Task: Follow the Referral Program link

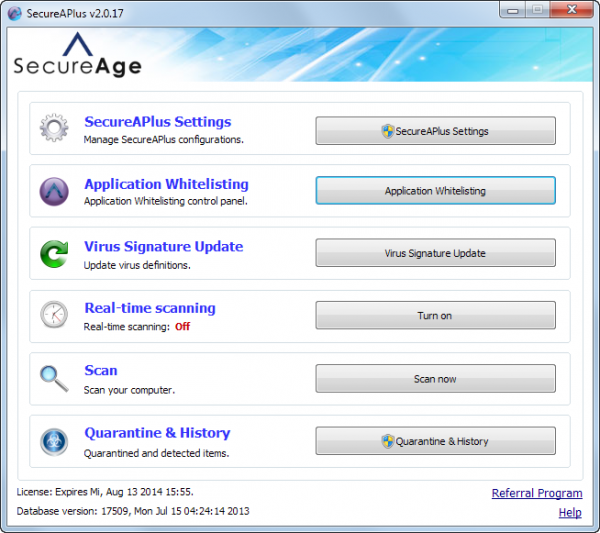Action: tap(537, 493)
